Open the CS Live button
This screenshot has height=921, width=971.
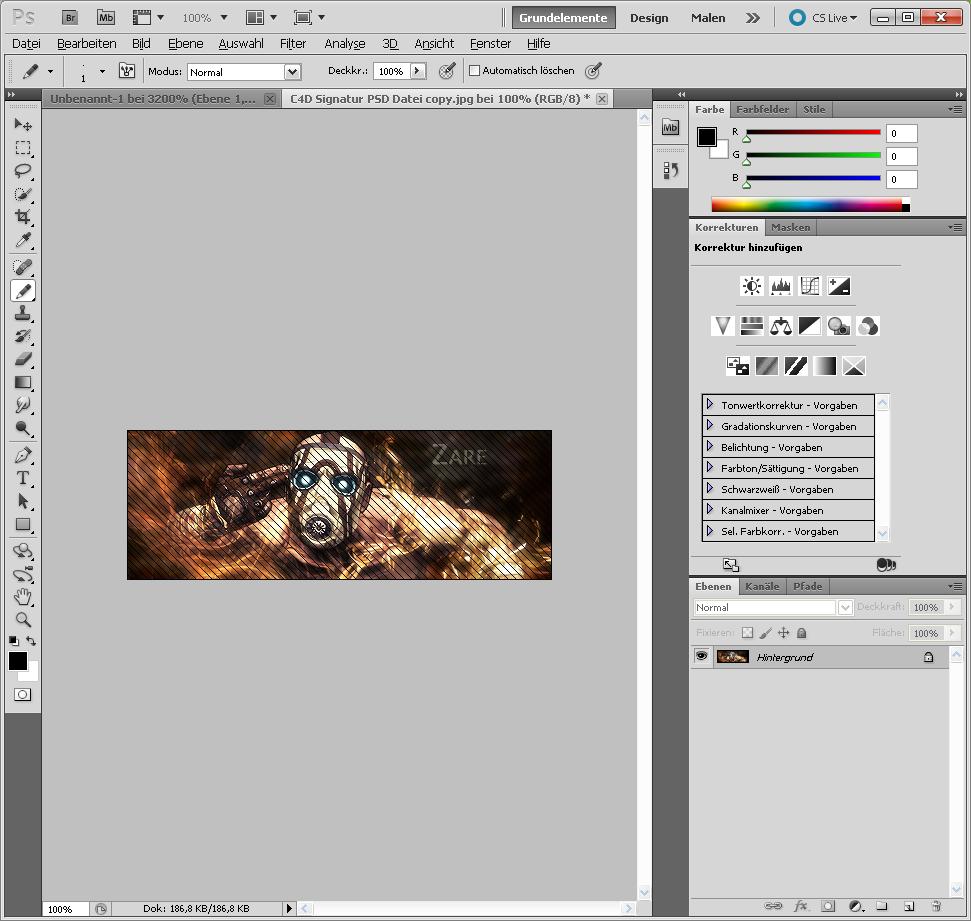[x=824, y=18]
